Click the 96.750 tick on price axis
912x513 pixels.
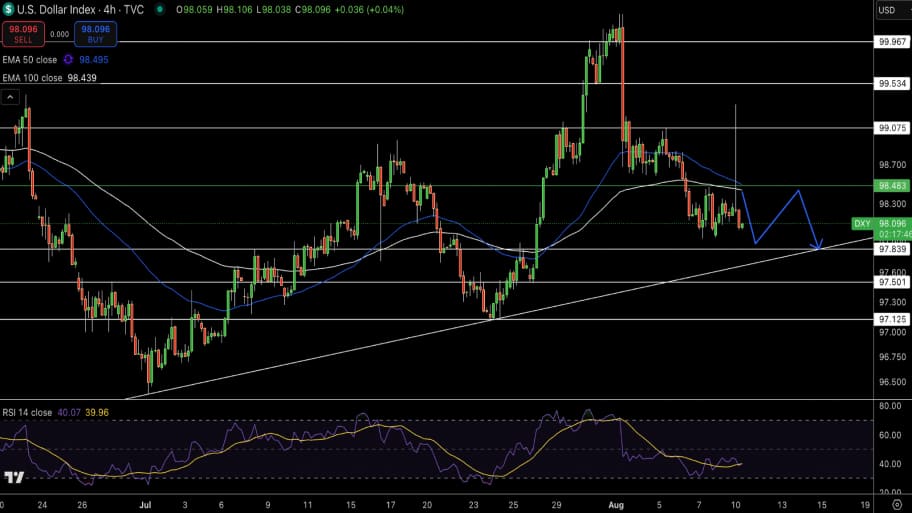[x=892, y=357]
